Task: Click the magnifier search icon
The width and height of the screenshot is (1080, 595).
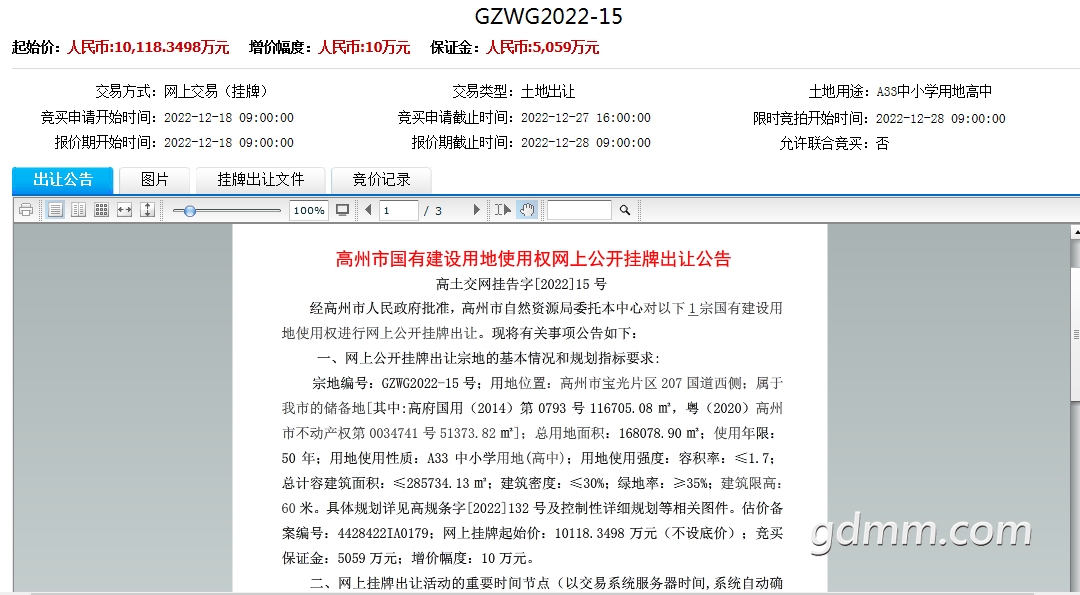Action: click(625, 210)
